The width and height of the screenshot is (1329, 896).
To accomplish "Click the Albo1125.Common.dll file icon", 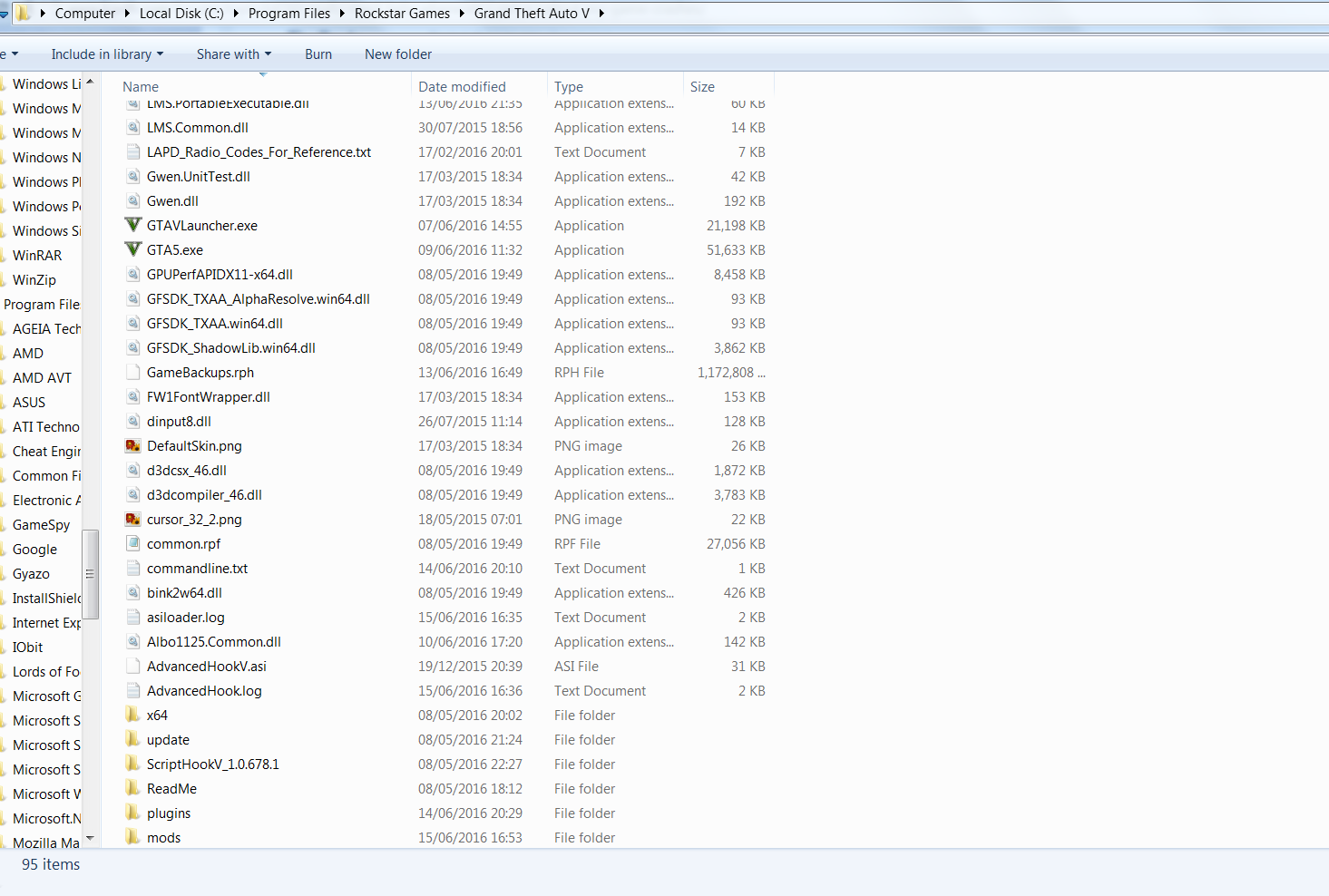I will 133,641.
